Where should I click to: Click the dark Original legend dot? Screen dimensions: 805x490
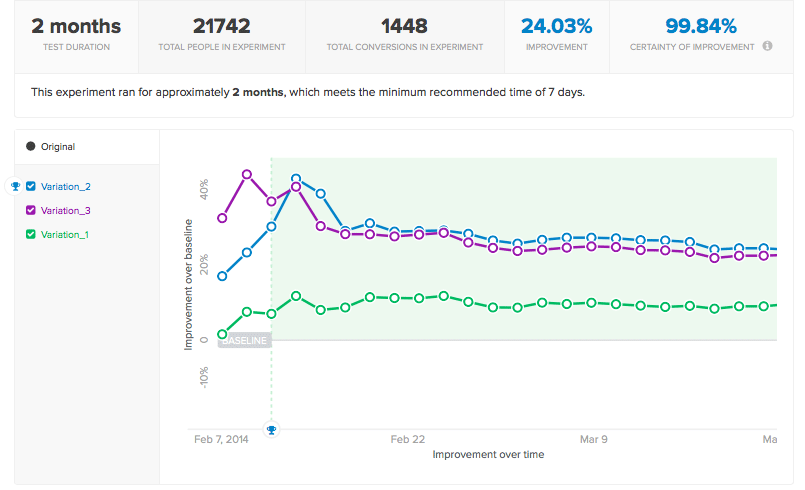tap(31, 146)
